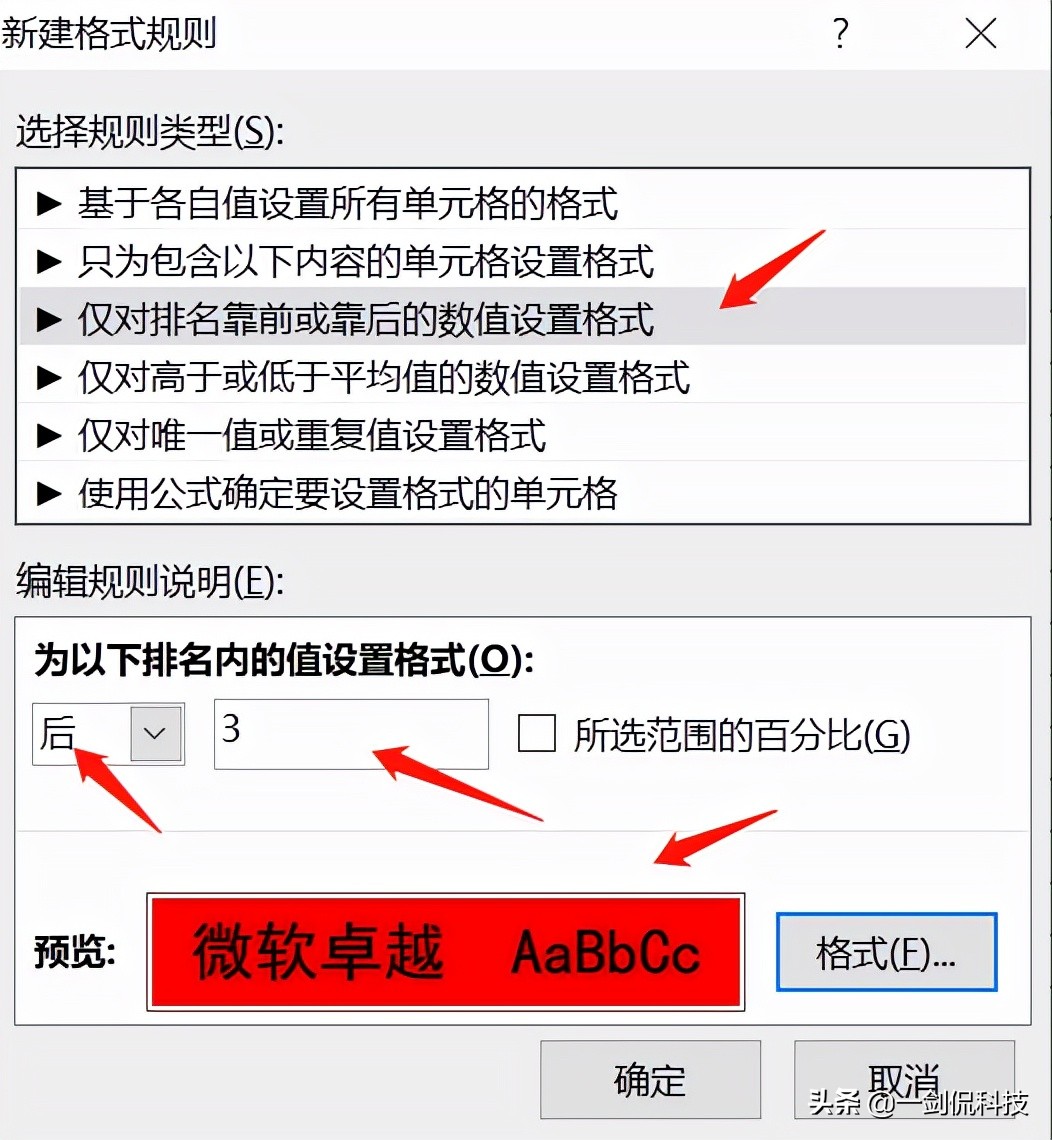The width and height of the screenshot is (1052, 1140).
Task: Select rule type 使用公式确定要设置格式的单元格
Action: pos(522,494)
